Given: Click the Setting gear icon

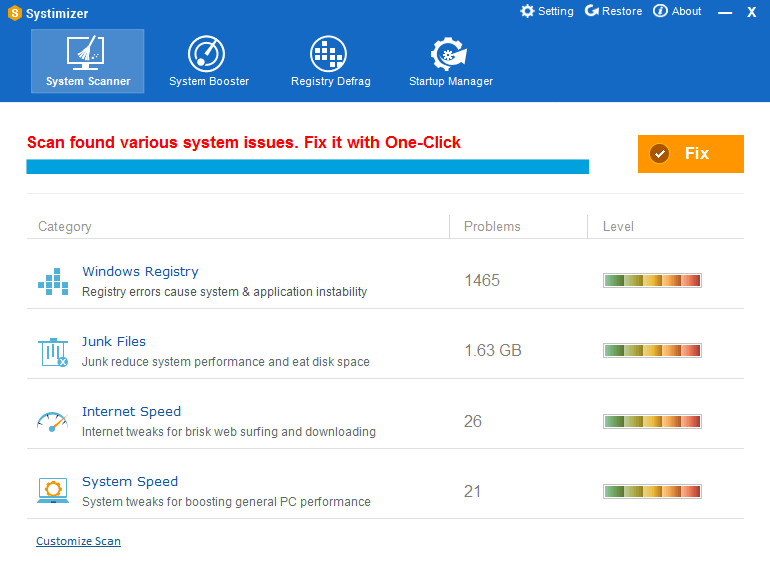Looking at the screenshot, I should 527,11.
